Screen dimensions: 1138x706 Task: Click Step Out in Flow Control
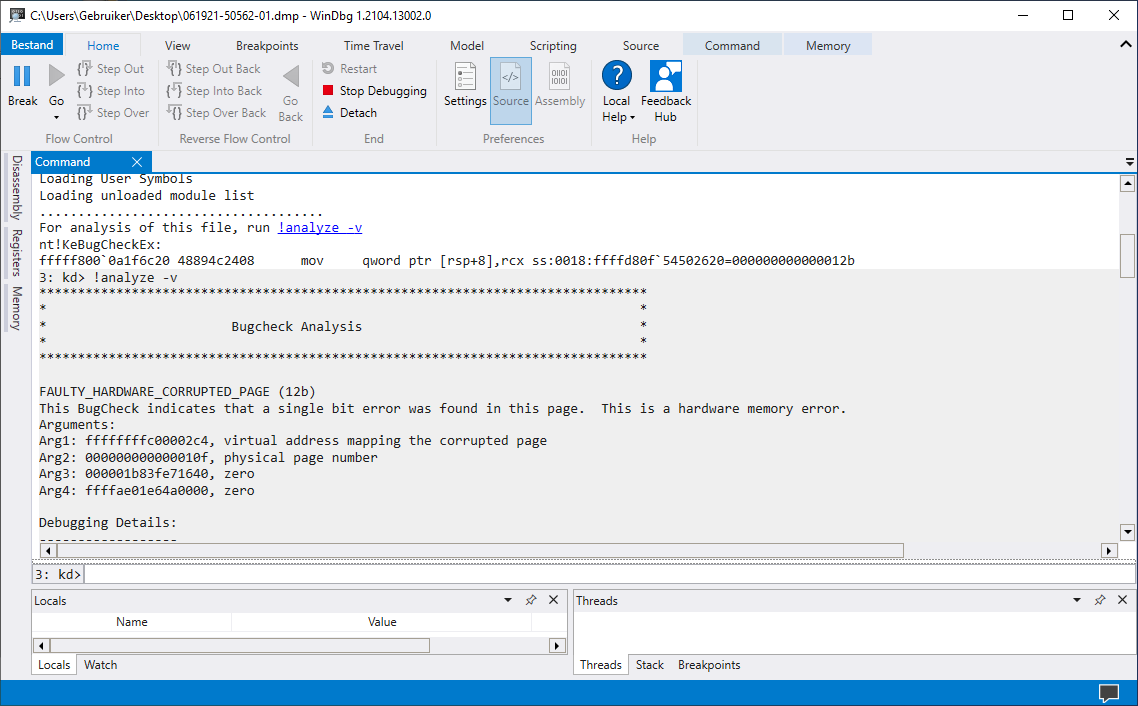111,69
